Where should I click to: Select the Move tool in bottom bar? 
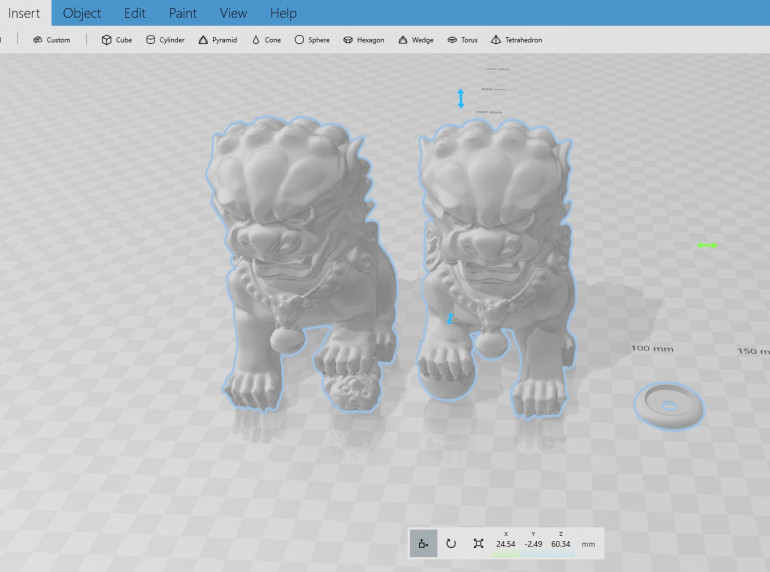tap(423, 544)
